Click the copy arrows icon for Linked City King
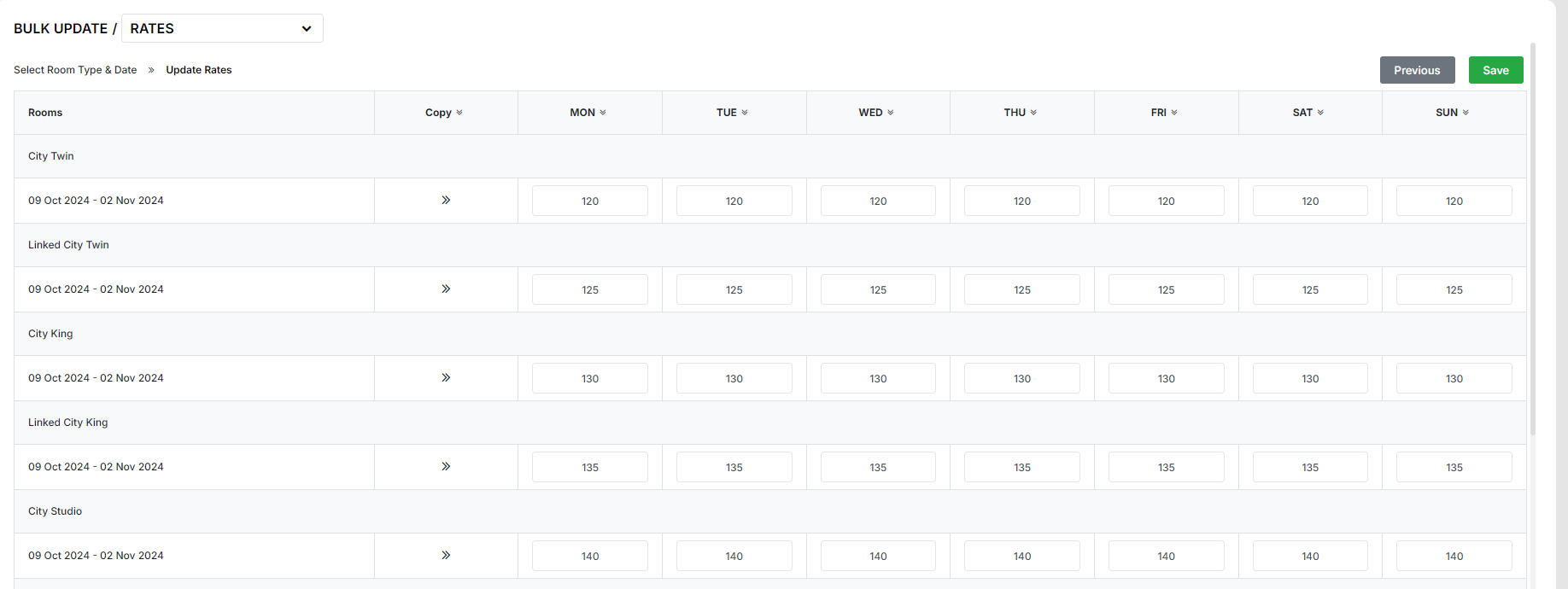The width and height of the screenshot is (1568, 589). point(446,467)
